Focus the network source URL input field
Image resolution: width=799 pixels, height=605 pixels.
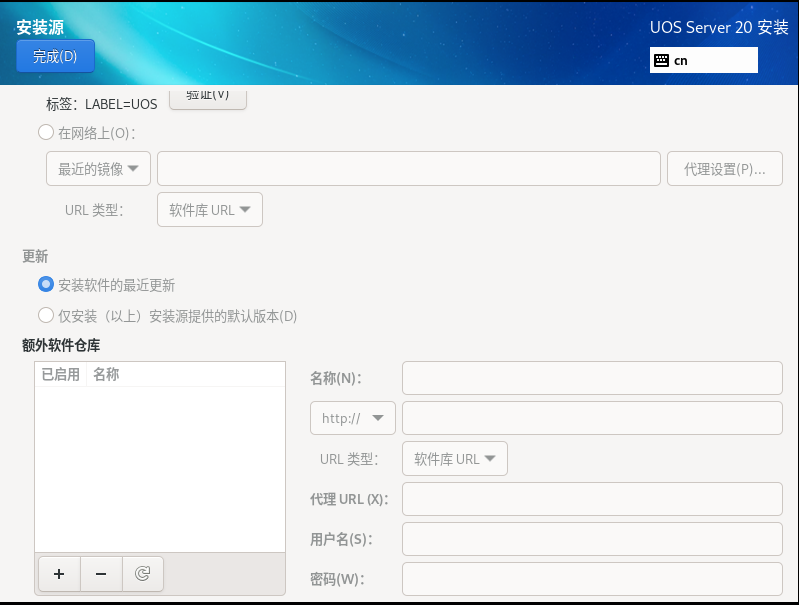pyautogui.click(x=409, y=169)
